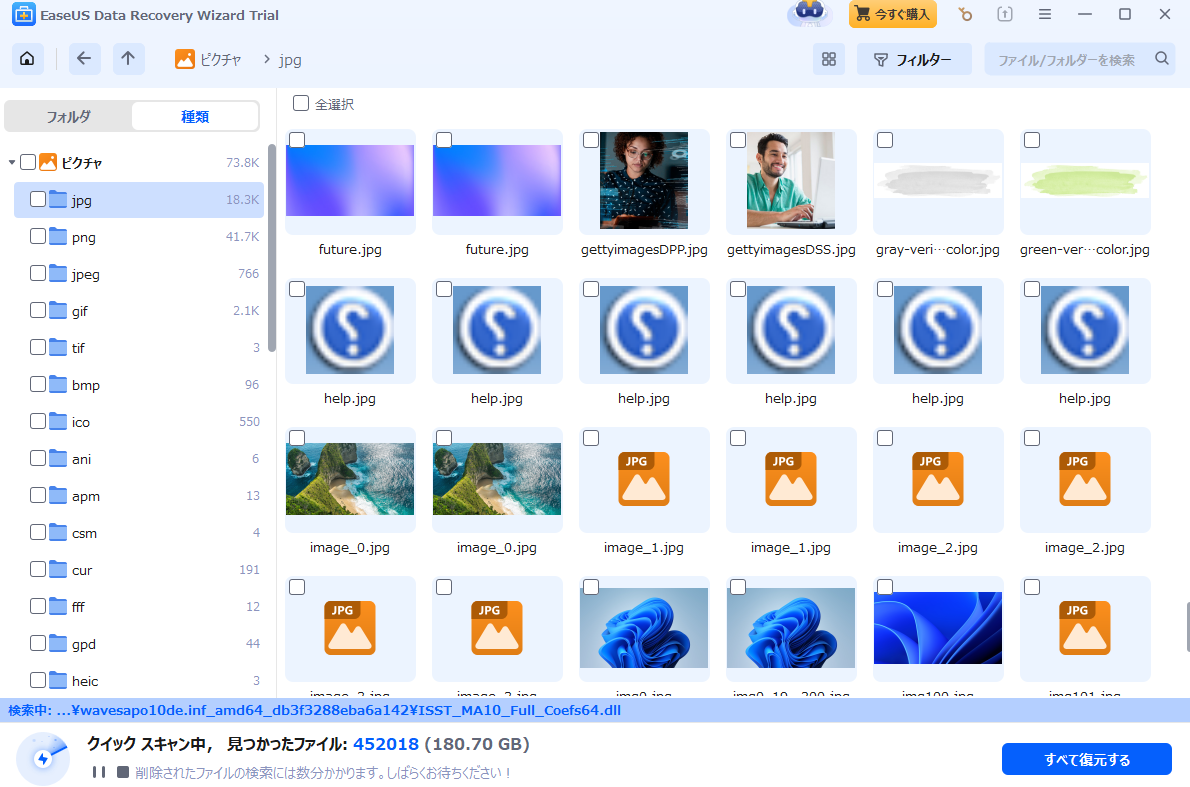Viewport: 1190px width, 787px height.
Task: Select checkbox on gettyimagesDSS.jpg
Action: tap(738, 140)
